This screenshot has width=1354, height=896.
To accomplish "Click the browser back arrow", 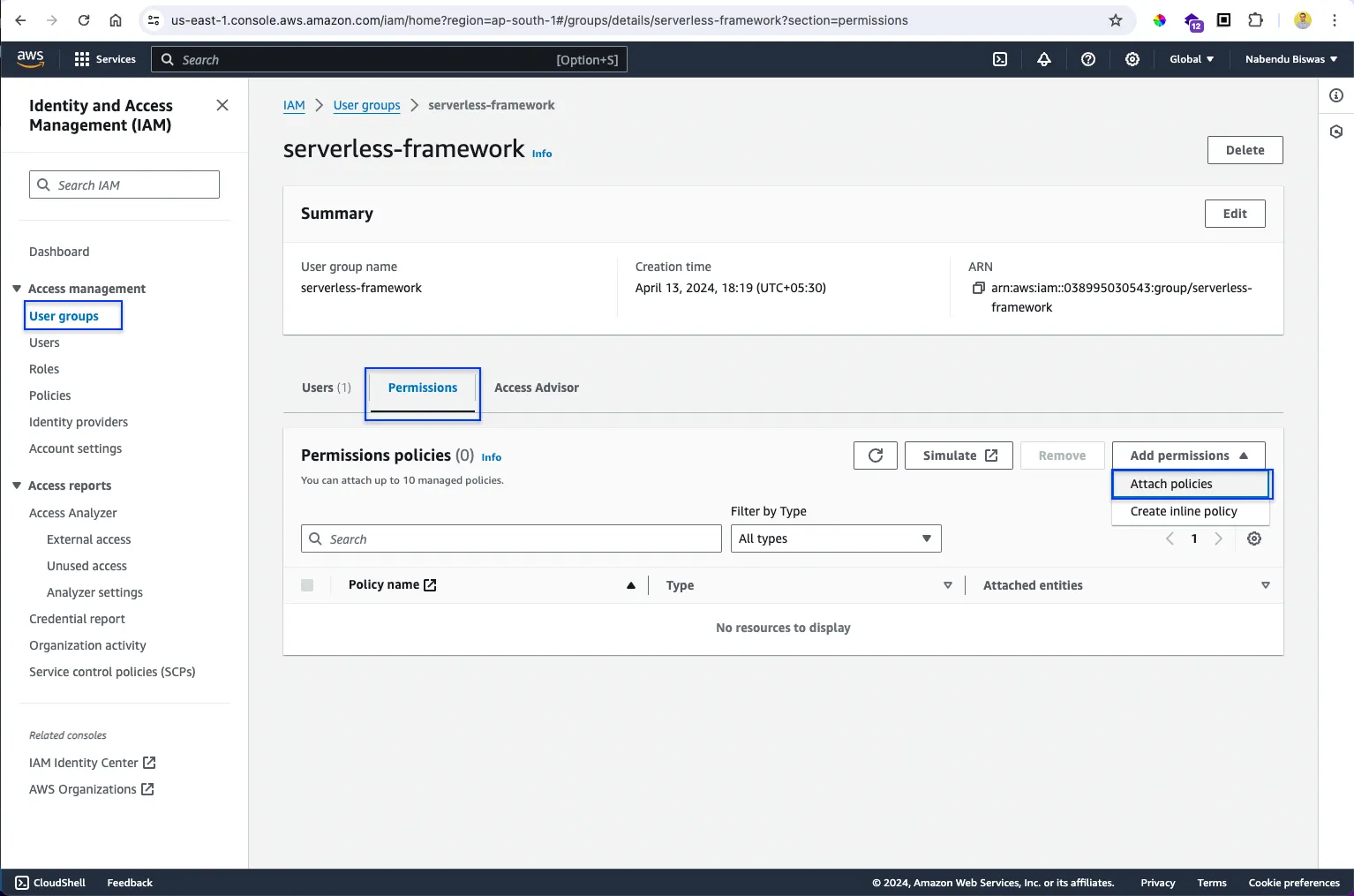I will (20, 20).
